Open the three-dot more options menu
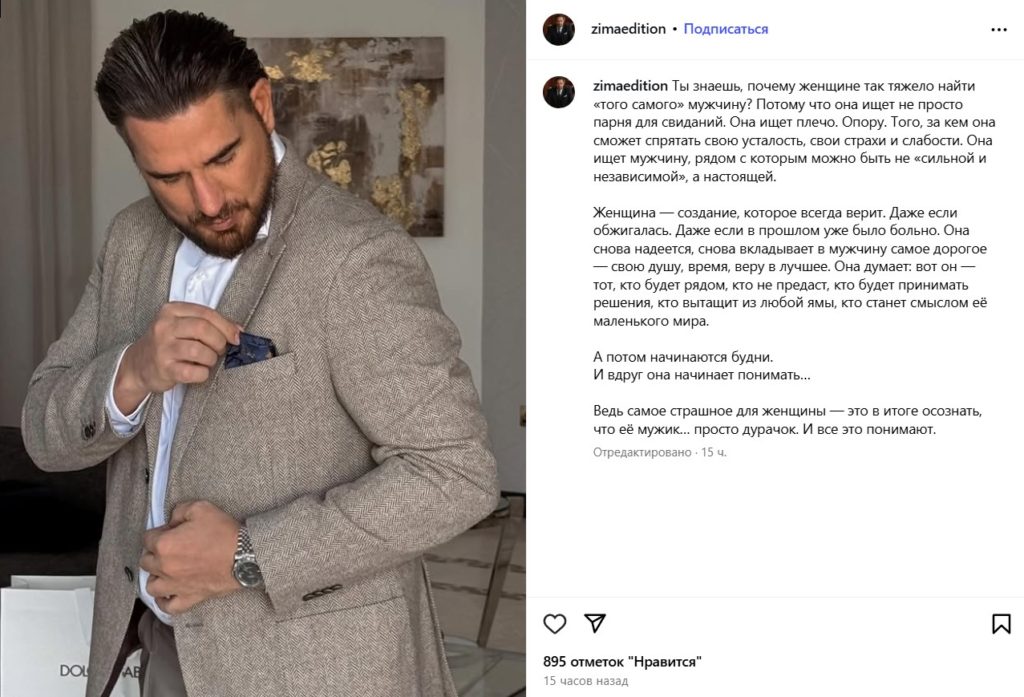This screenshot has height=697, width=1024. click(999, 29)
